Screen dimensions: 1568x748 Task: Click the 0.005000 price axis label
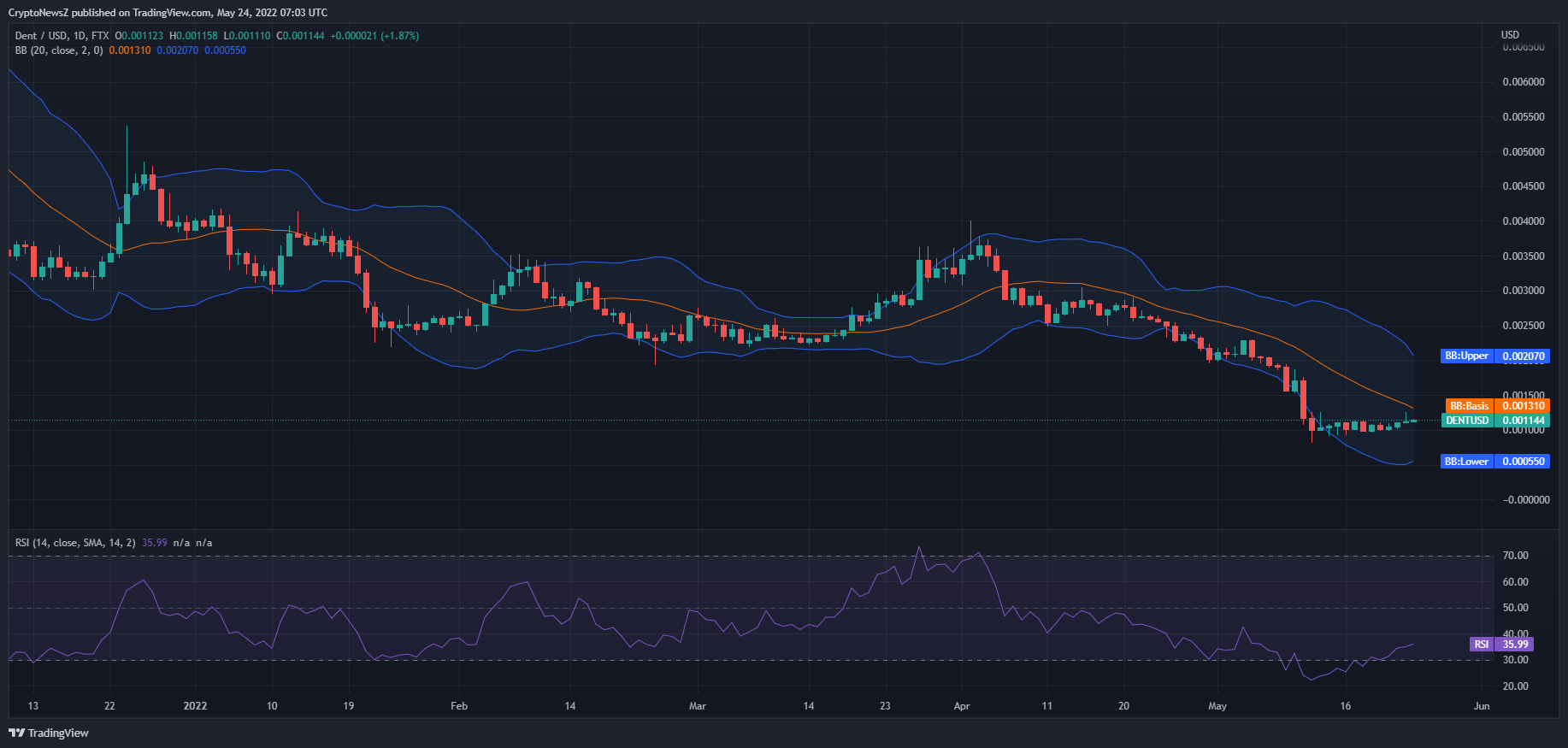click(x=1524, y=152)
